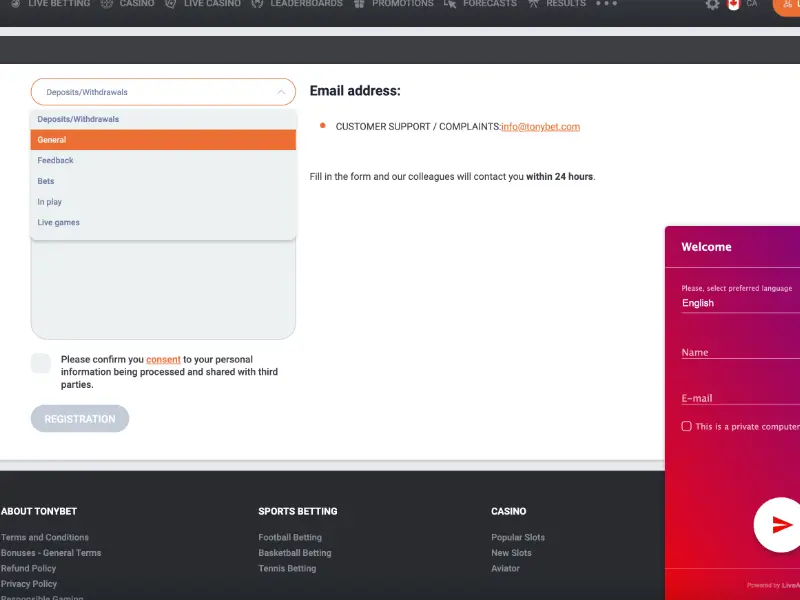
Task: Open the preferred language English selector
Action: point(740,303)
